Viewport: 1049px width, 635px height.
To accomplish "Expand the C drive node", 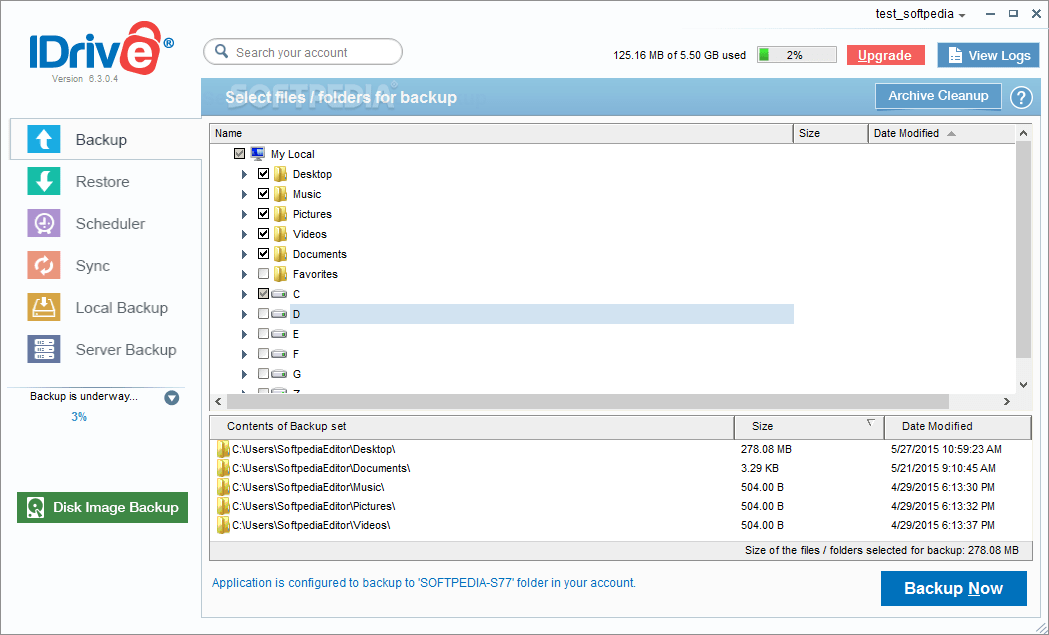I will pyautogui.click(x=244, y=294).
